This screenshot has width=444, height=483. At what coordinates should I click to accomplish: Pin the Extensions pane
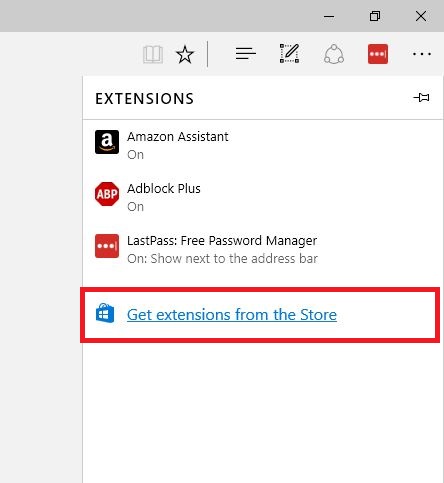(x=422, y=98)
